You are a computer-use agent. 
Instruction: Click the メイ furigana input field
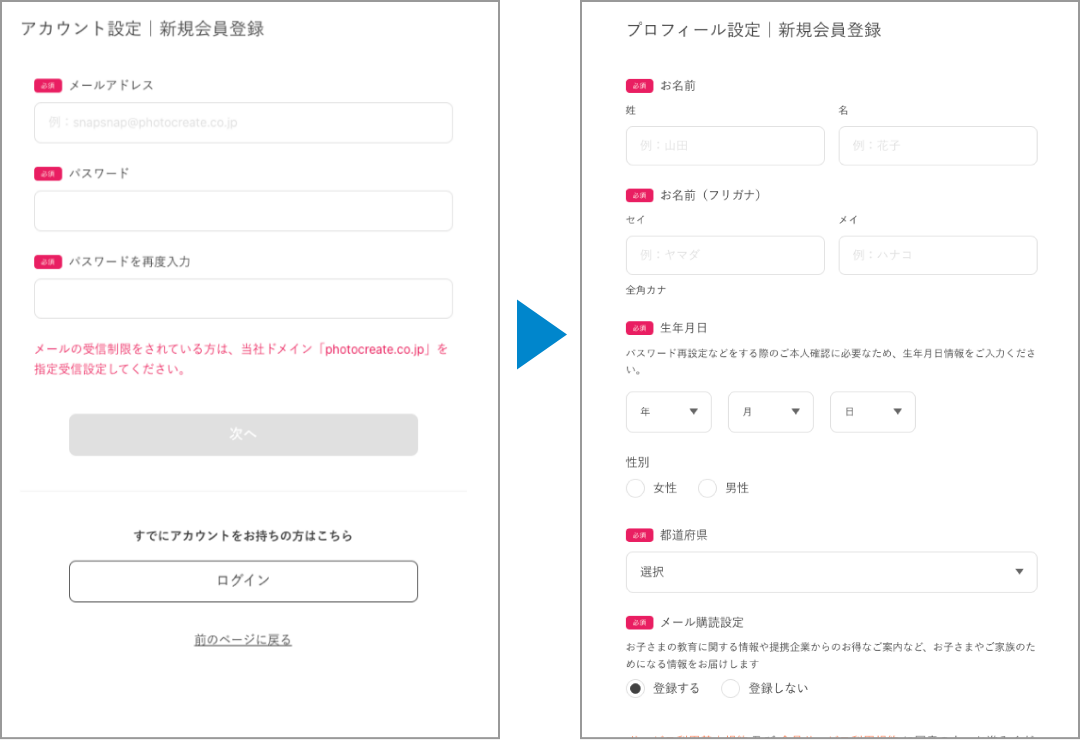click(937, 255)
